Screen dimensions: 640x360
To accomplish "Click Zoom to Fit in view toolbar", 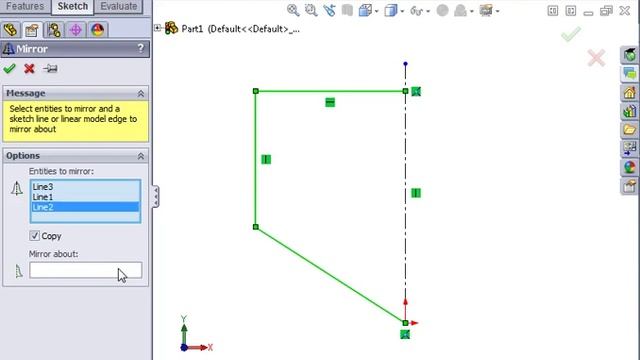I will (x=293, y=10).
